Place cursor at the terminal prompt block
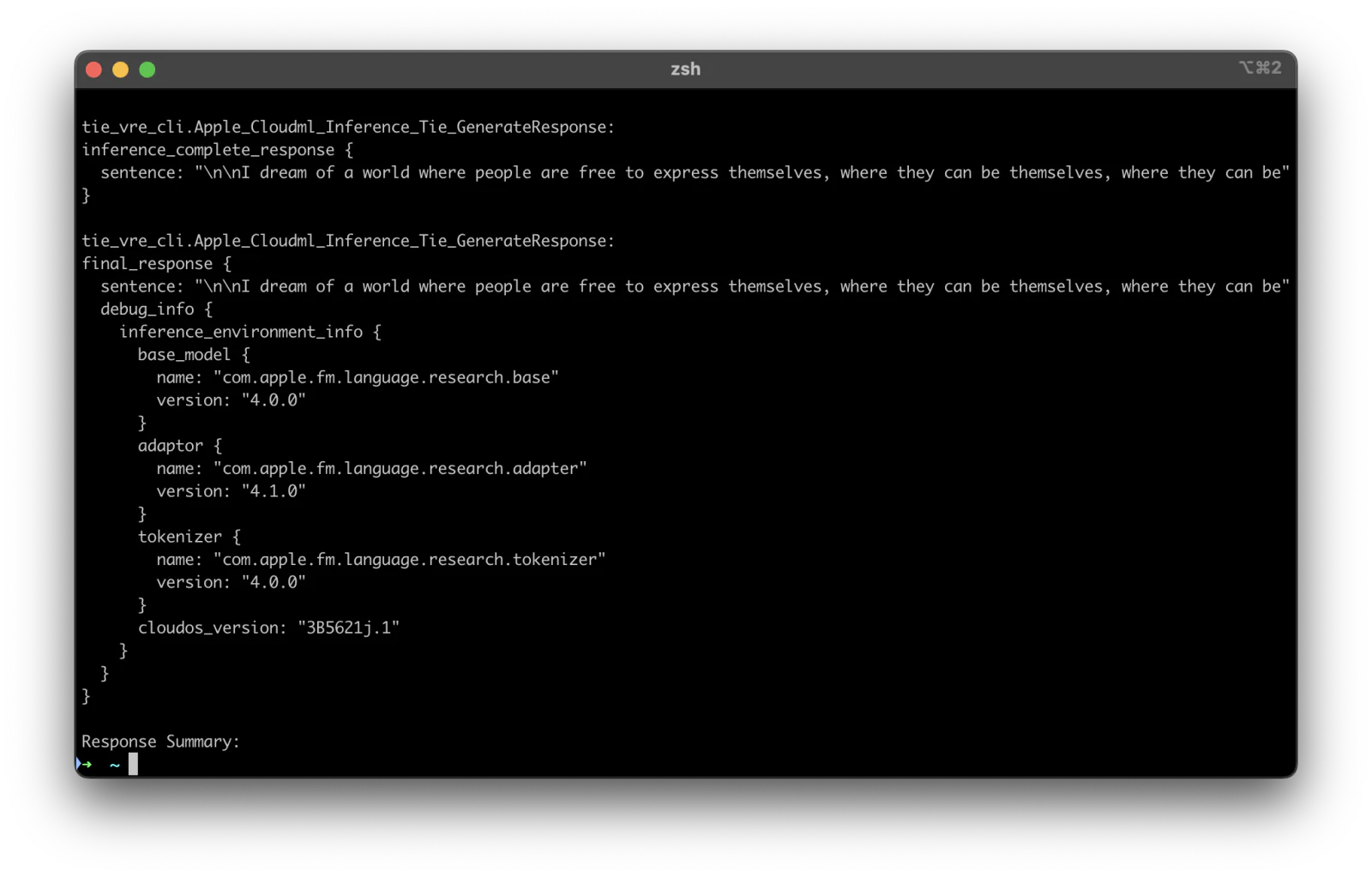Viewport: 1372px width, 877px height. click(x=133, y=764)
